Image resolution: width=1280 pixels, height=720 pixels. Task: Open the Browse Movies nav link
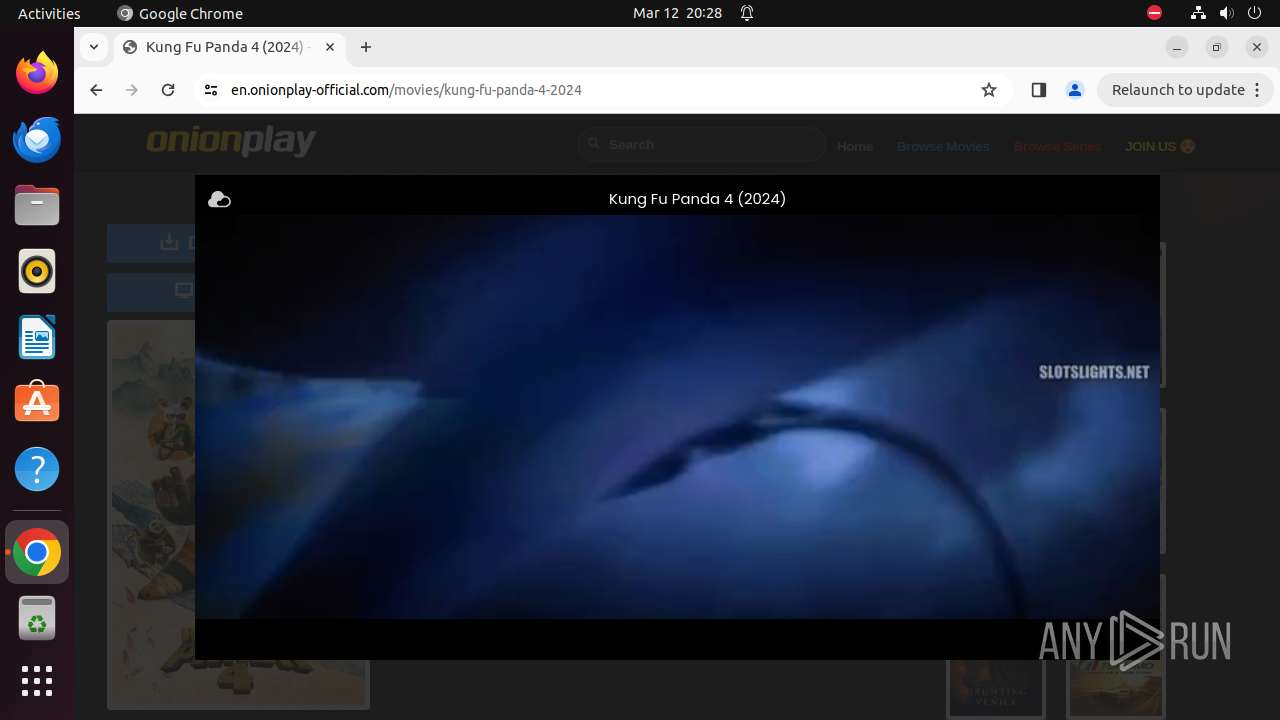point(943,147)
